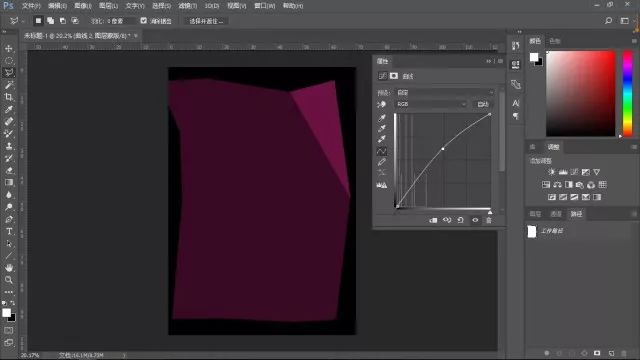Open the RGB channel dropdown
Image resolution: width=640 pixels, height=360 pixels.
[x=431, y=104]
